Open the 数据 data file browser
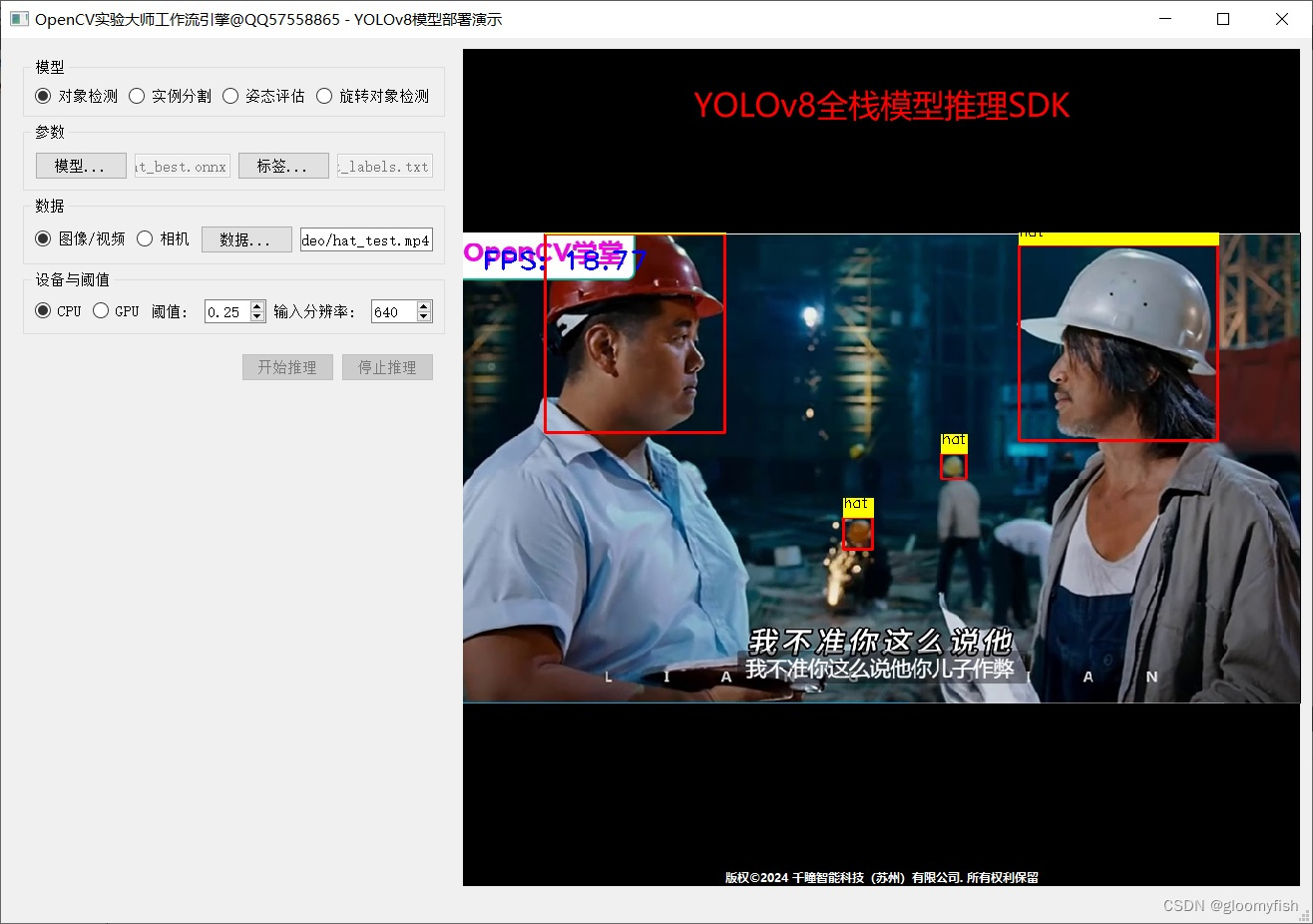1313x924 pixels. point(245,238)
